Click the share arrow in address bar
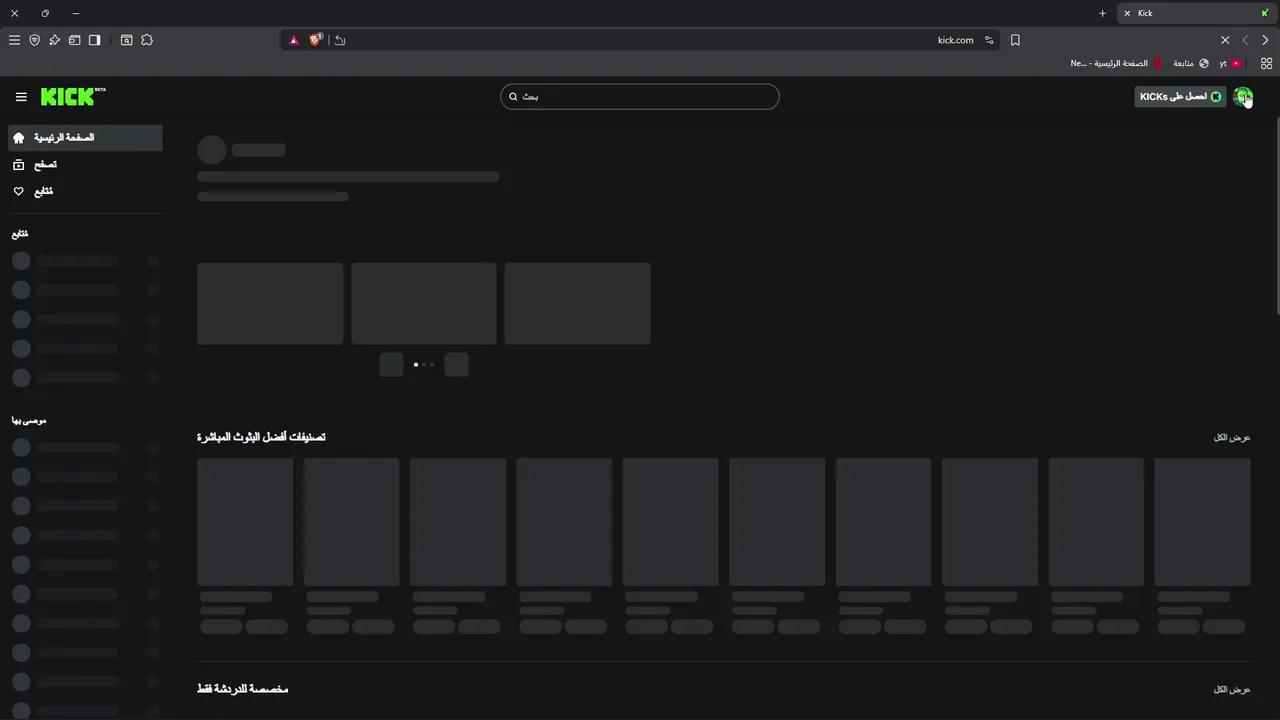1280x720 pixels. coord(340,40)
